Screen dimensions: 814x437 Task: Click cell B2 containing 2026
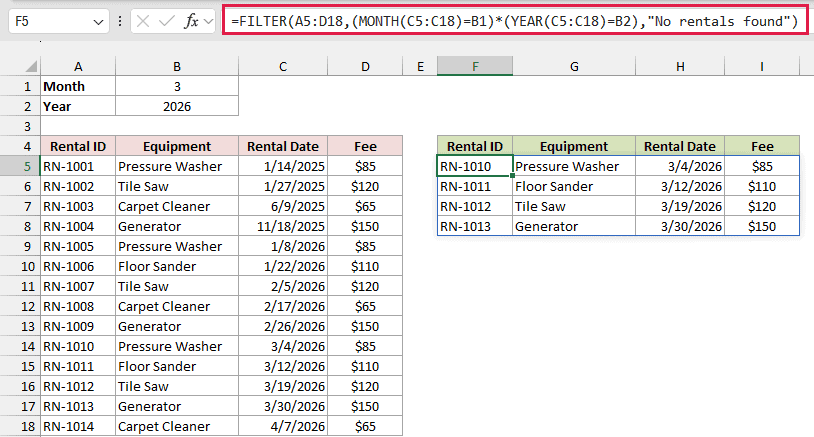pyautogui.click(x=177, y=106)
